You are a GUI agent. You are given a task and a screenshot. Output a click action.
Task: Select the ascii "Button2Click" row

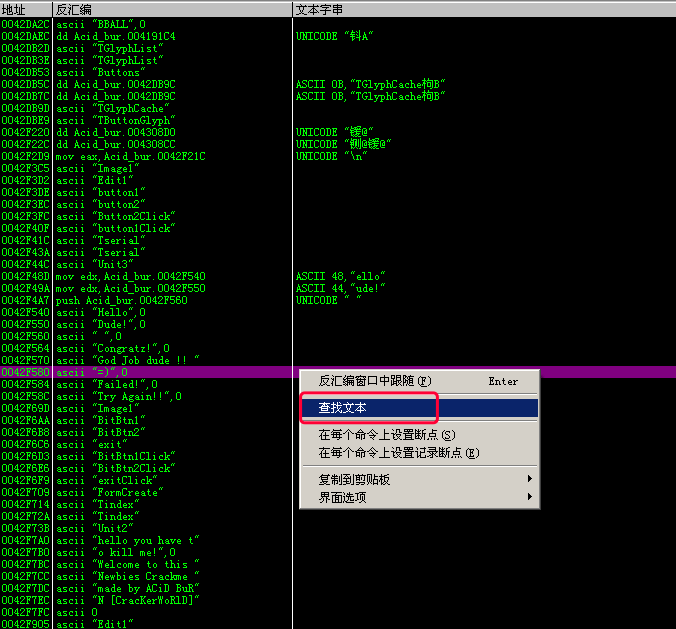[338, 216]
